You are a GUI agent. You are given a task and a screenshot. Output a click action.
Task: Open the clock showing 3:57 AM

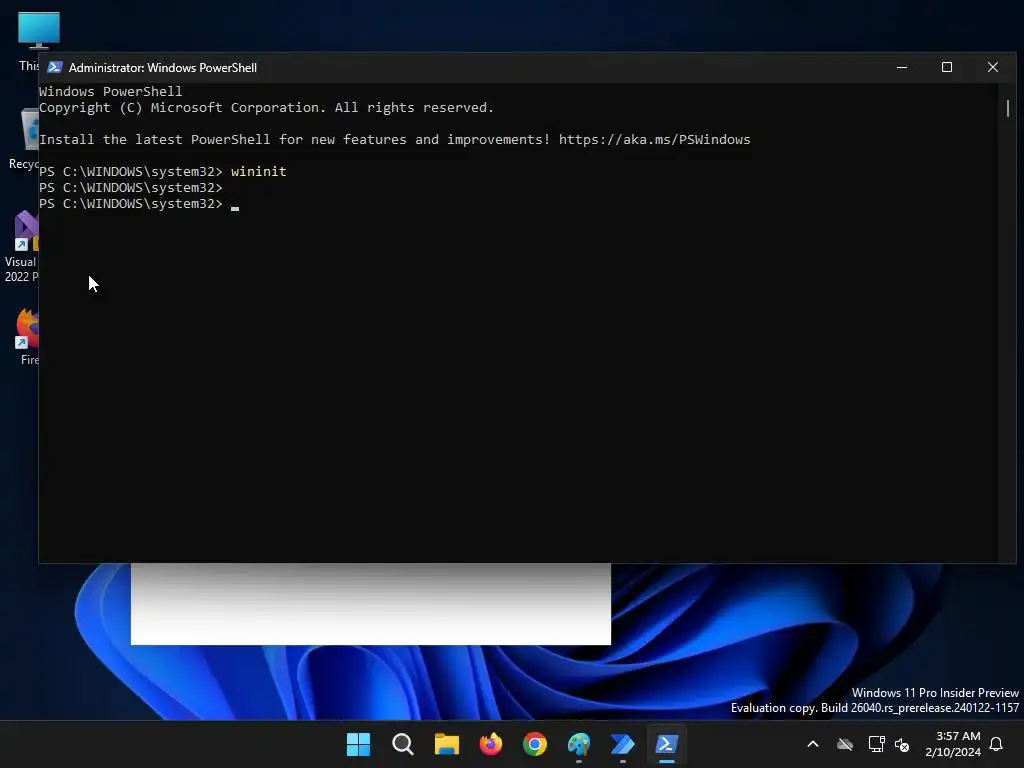953,744
